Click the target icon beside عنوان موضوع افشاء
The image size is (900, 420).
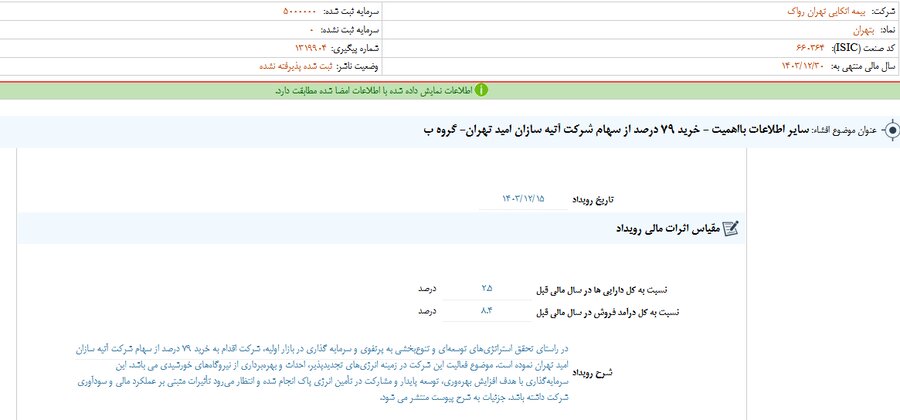[x=887, y=132]
